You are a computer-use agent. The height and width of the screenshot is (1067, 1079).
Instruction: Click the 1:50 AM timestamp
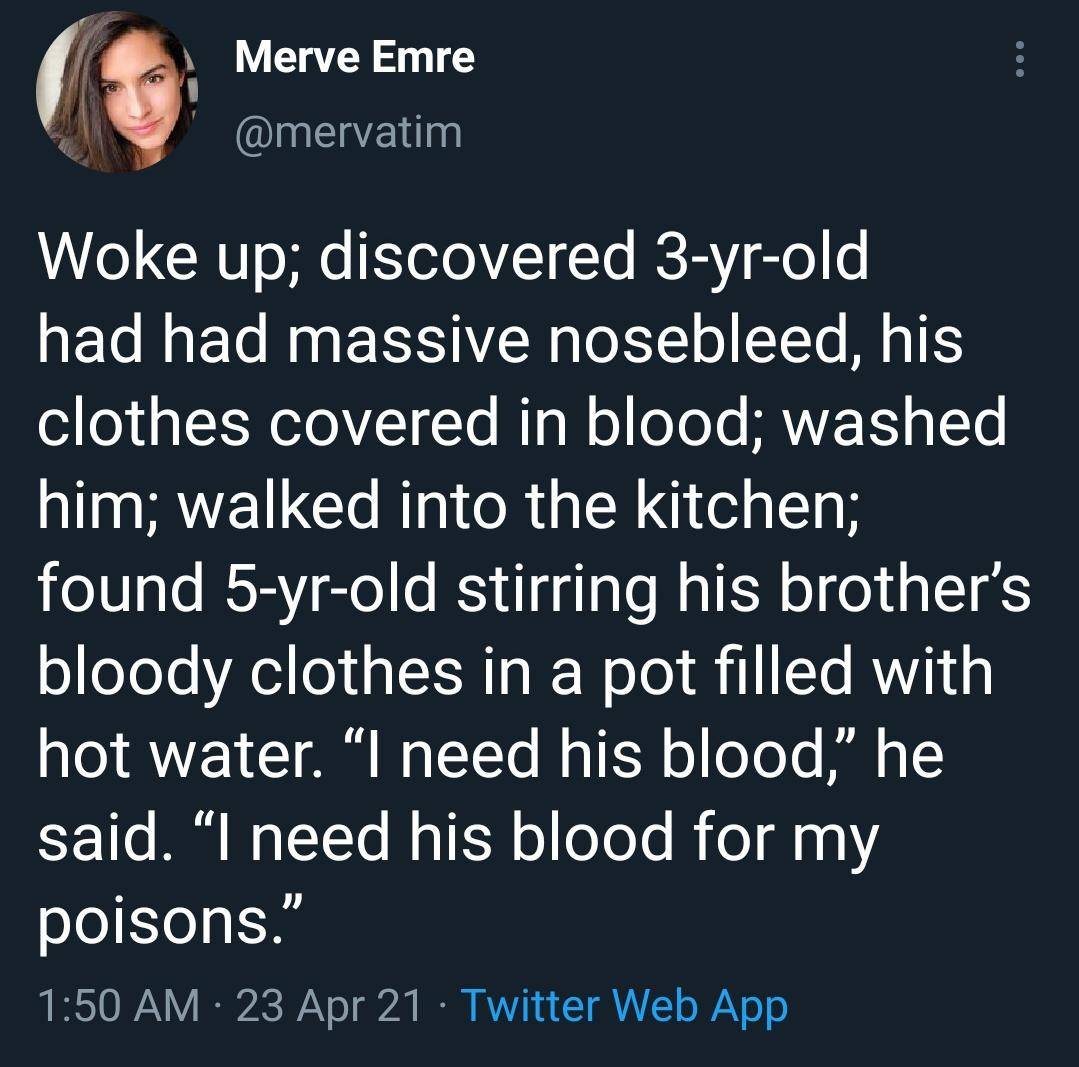click(x=118, y=1006)
